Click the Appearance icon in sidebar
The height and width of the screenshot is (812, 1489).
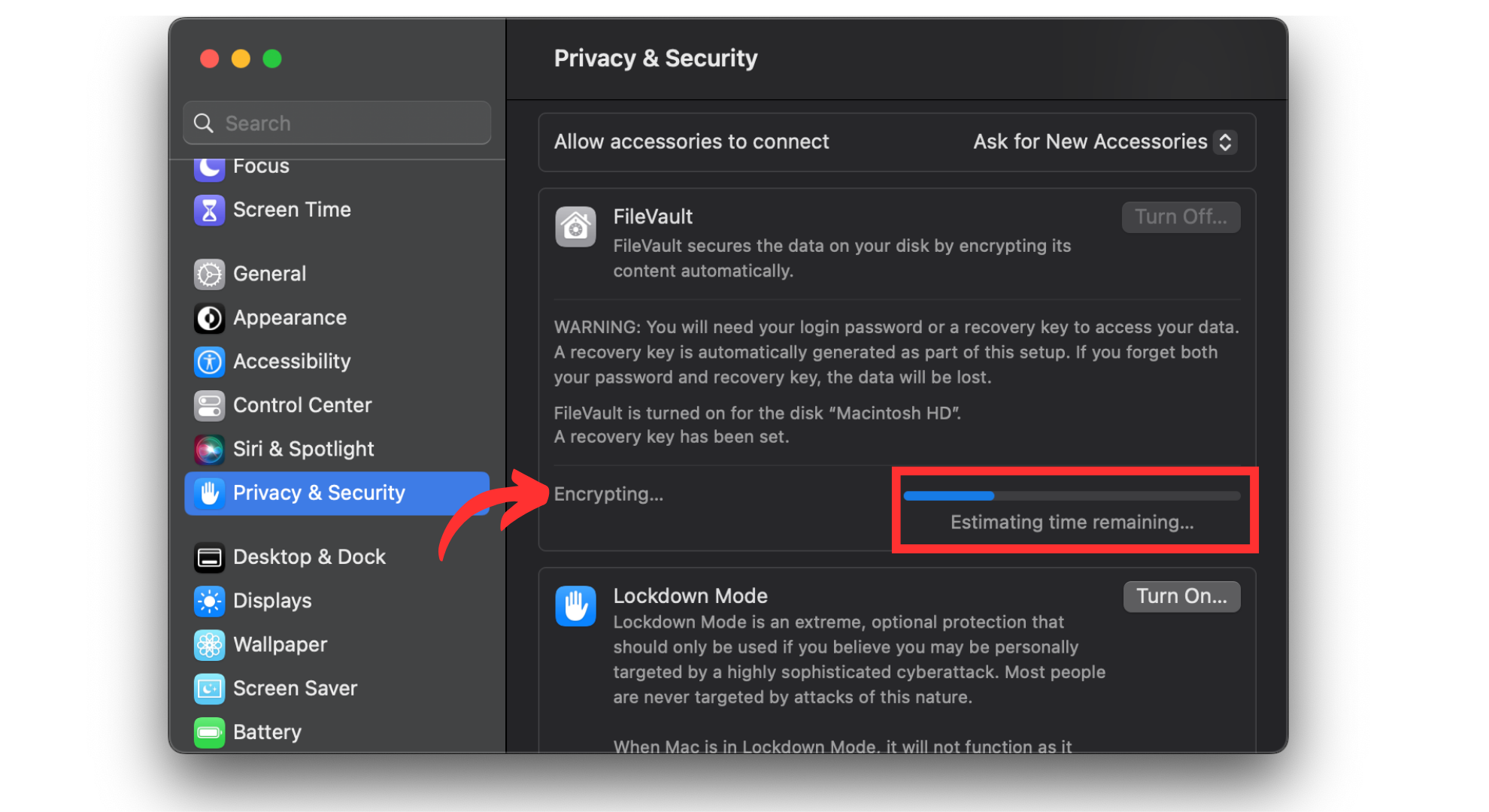tap(209, 318)
